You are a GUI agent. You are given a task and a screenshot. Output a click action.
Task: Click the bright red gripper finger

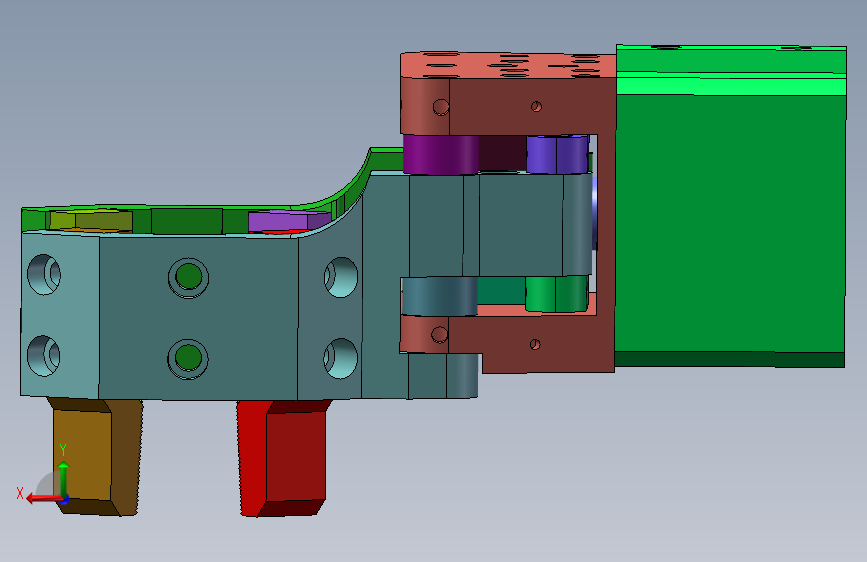pyautogui.click(x=283, y=459)
